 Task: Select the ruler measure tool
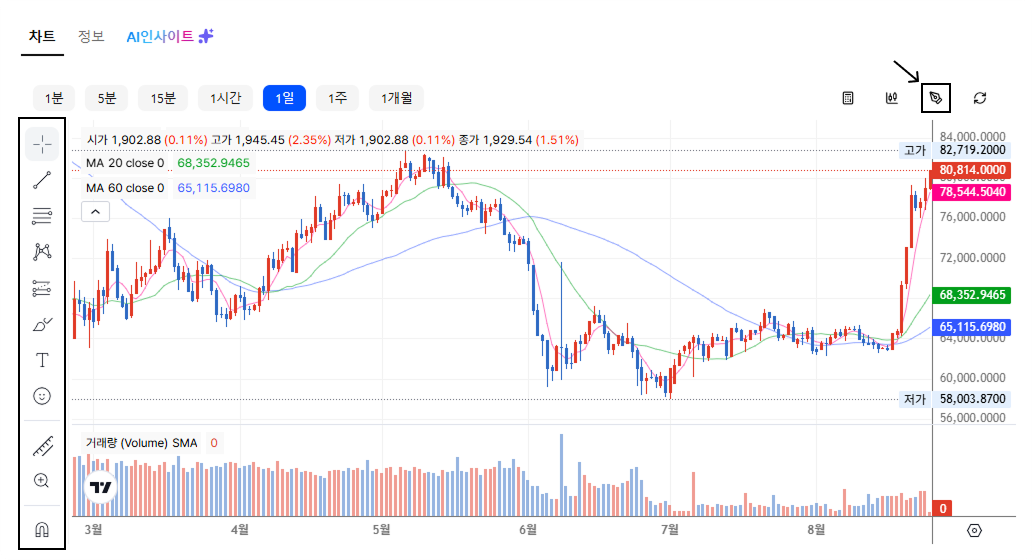[42, 446]
